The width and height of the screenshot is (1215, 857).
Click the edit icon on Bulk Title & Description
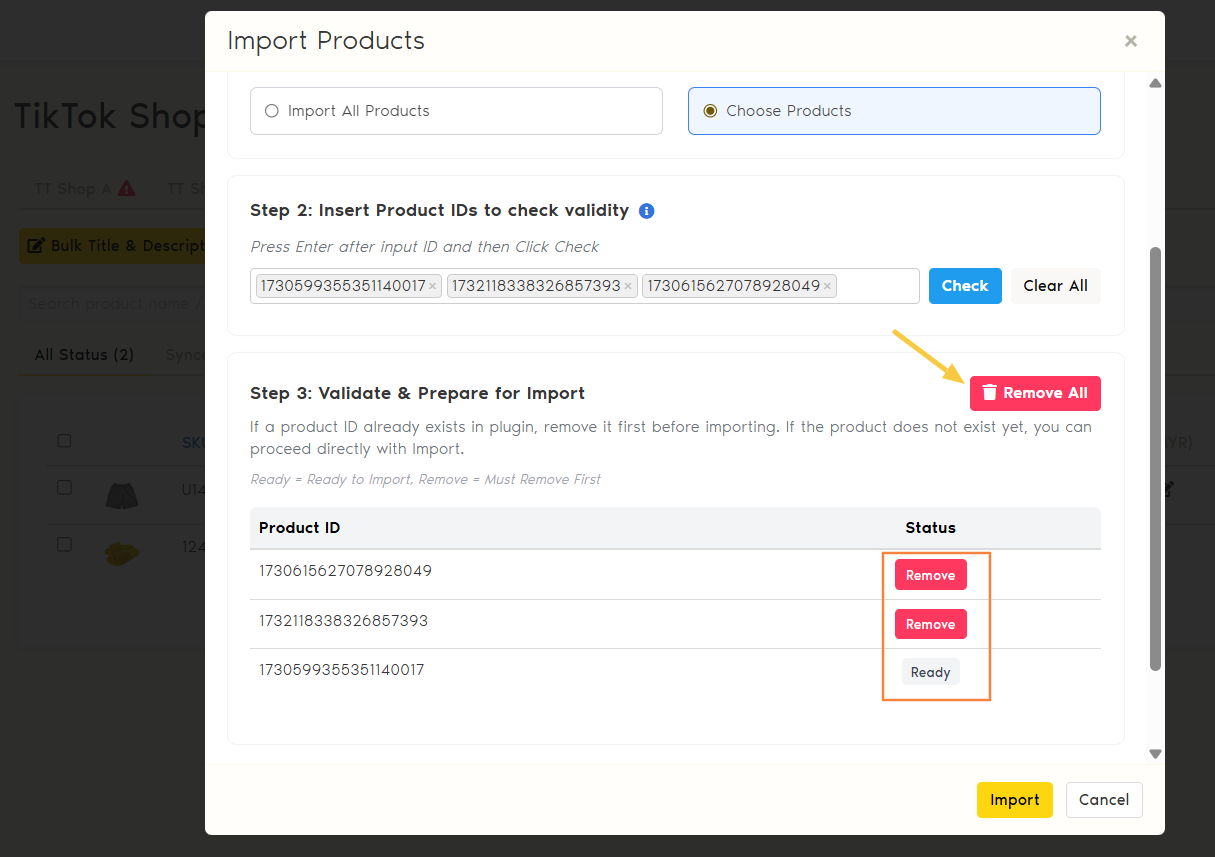pos(36,246)
